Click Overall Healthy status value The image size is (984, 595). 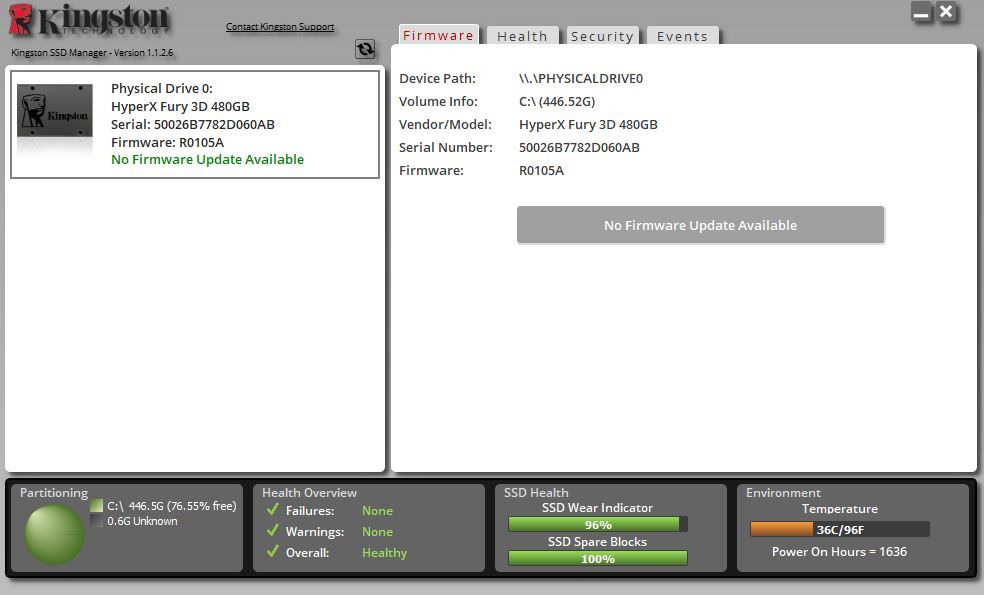[x=385, y=553]
